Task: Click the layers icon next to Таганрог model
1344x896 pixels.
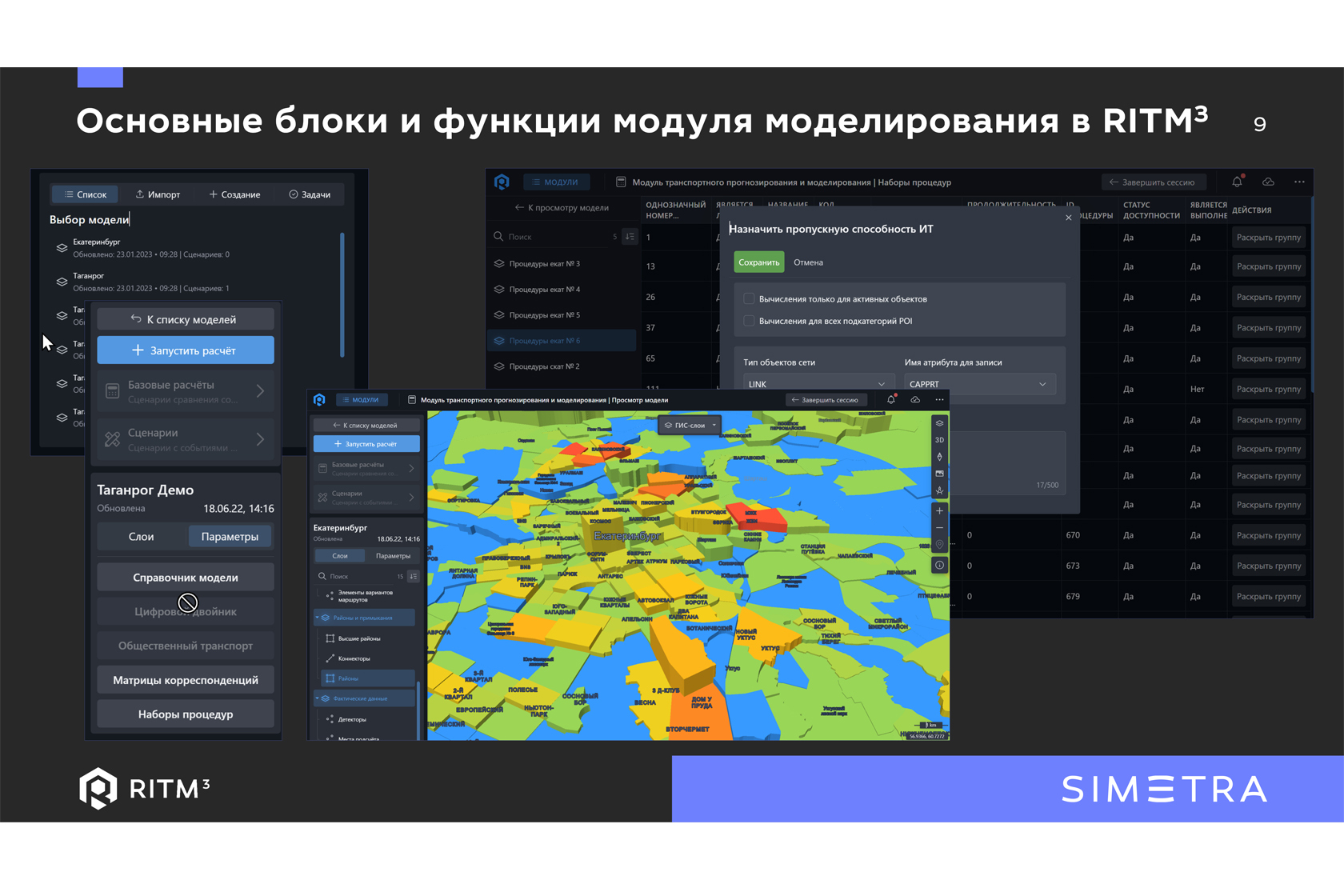Action: pos(62,282)
